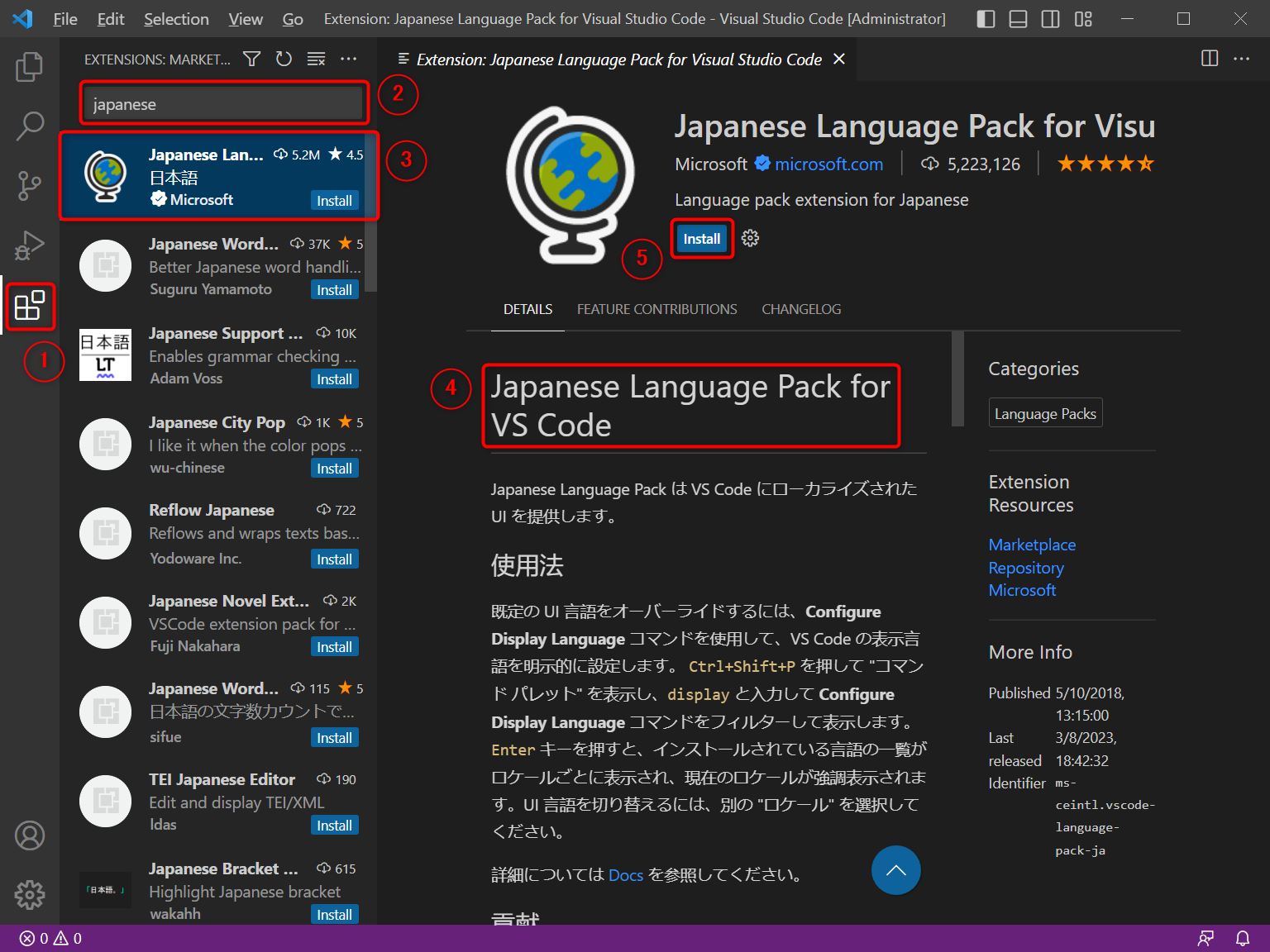1270x952 pixels.
Task: Filter extensions with the funnel icon
Action: 252,59
